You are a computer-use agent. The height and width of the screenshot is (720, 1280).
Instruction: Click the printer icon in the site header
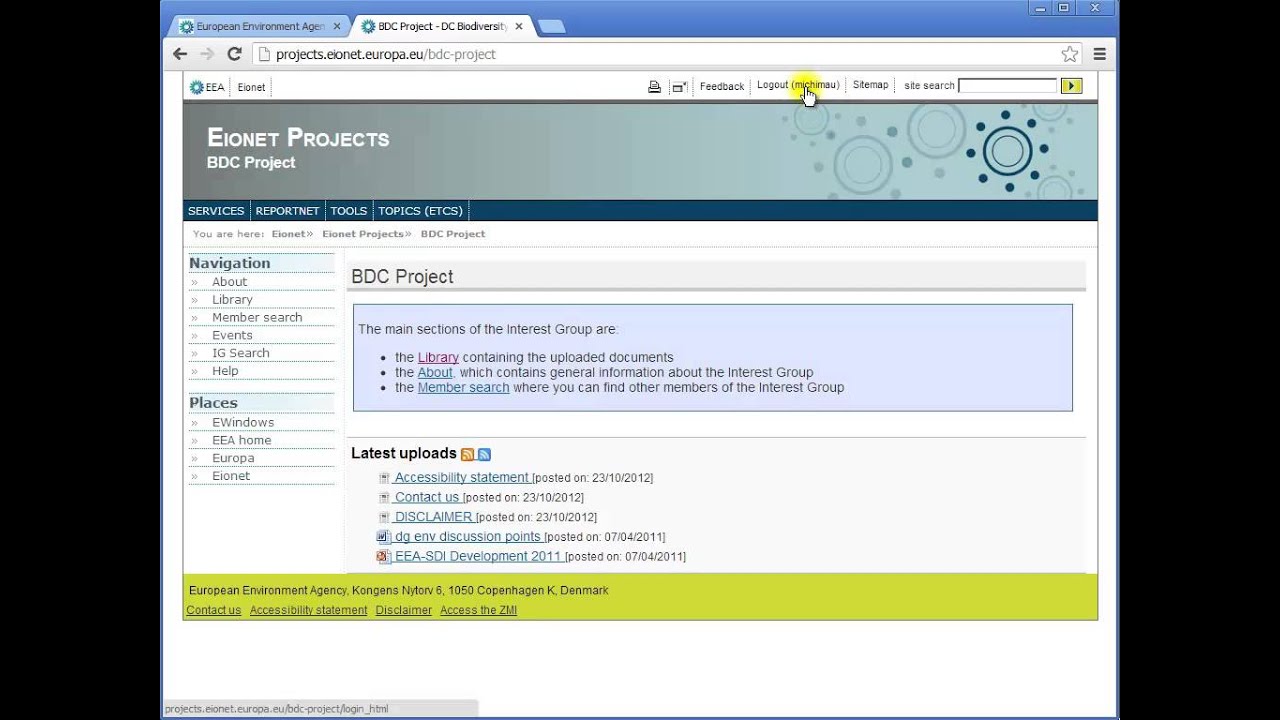tap(654, 86)
